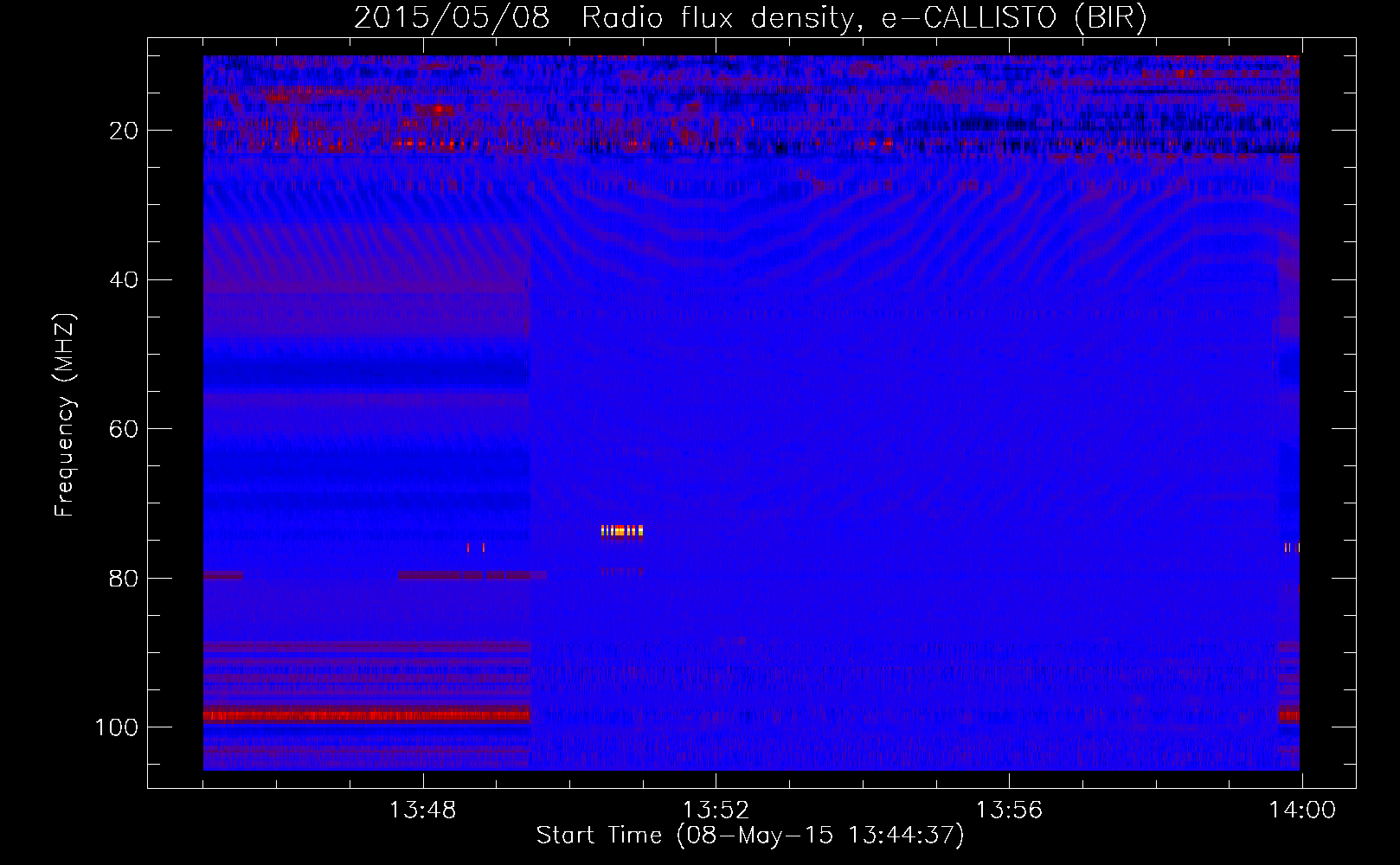Viewport: 1400px width, 865px height.
Task: Click the 40 MHz frequency tick label
Action: click(x=124, y=280)
